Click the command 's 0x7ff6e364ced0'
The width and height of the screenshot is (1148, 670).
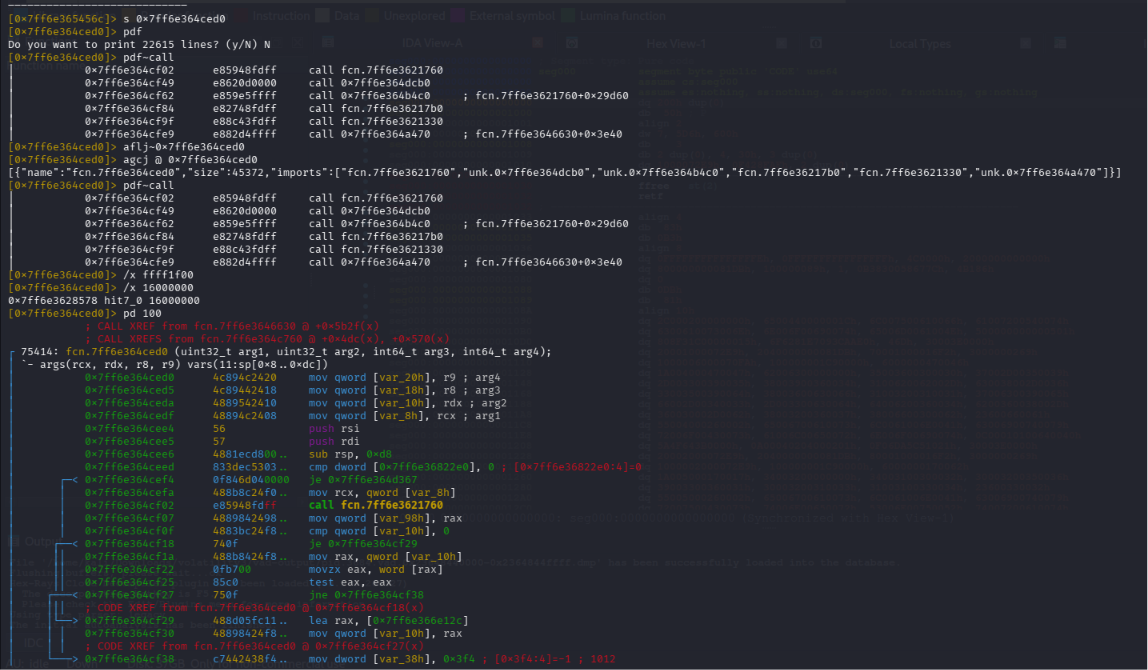174,19
